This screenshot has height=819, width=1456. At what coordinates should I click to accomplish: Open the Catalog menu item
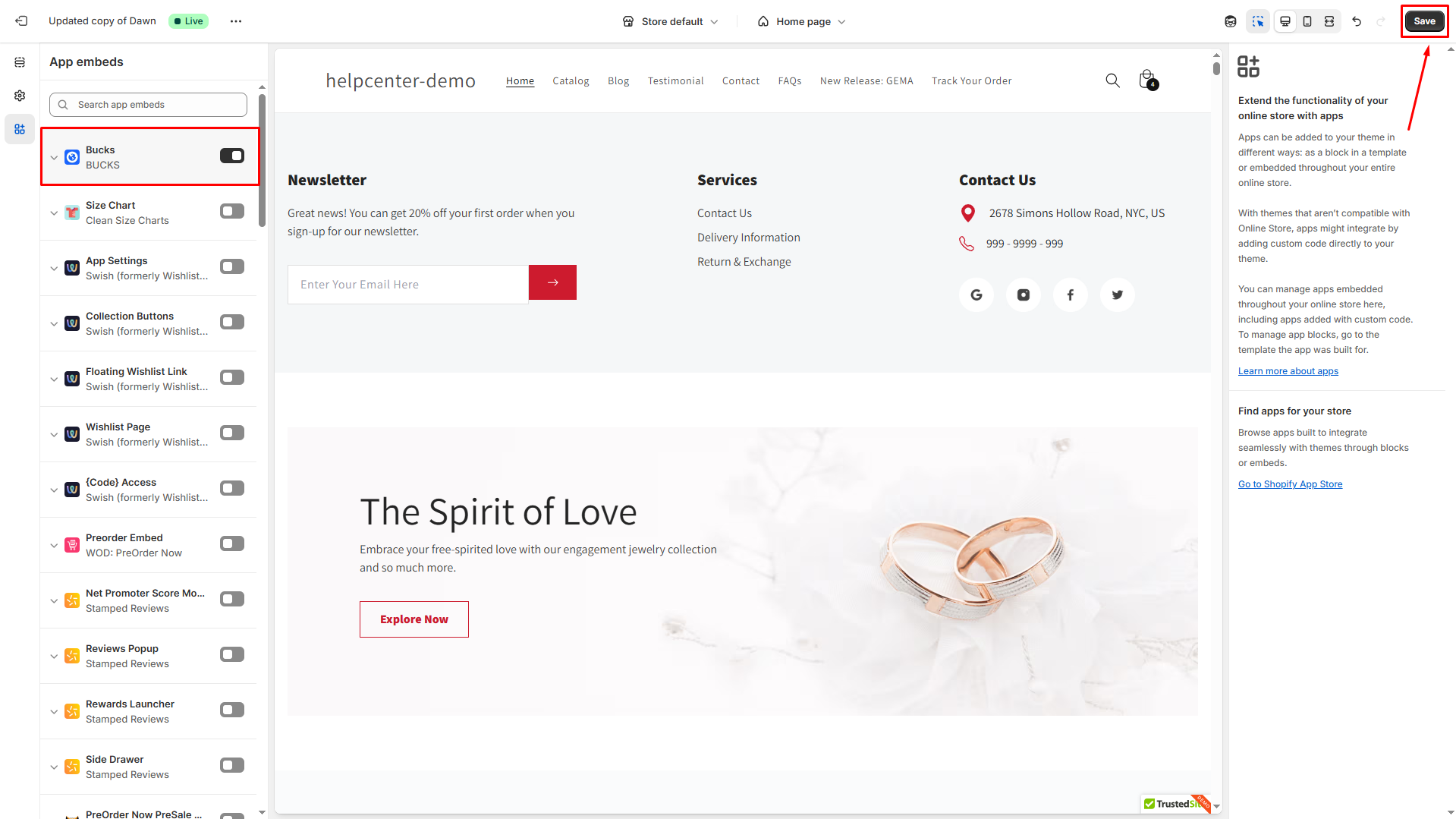pyautogui.click(x=571, y=81)
